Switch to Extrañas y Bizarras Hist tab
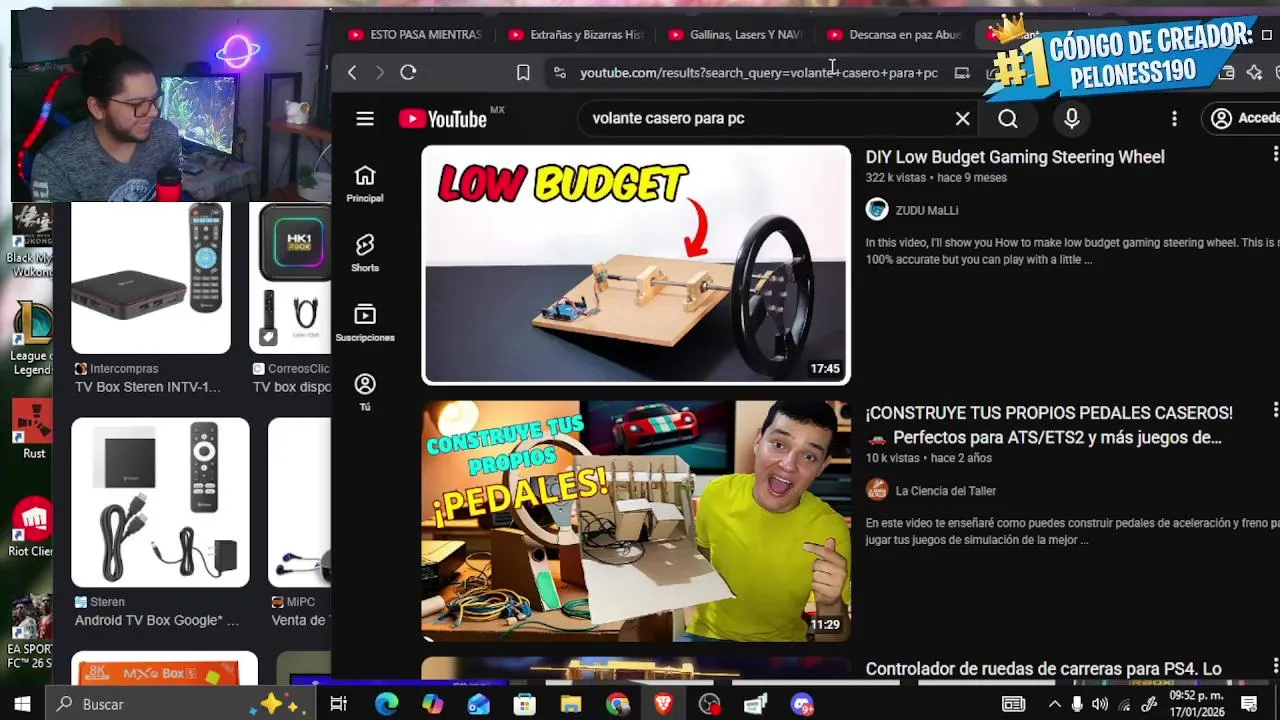Viewport: 1280px width, 720px height. pyautogui.click(x=576, y=34)
